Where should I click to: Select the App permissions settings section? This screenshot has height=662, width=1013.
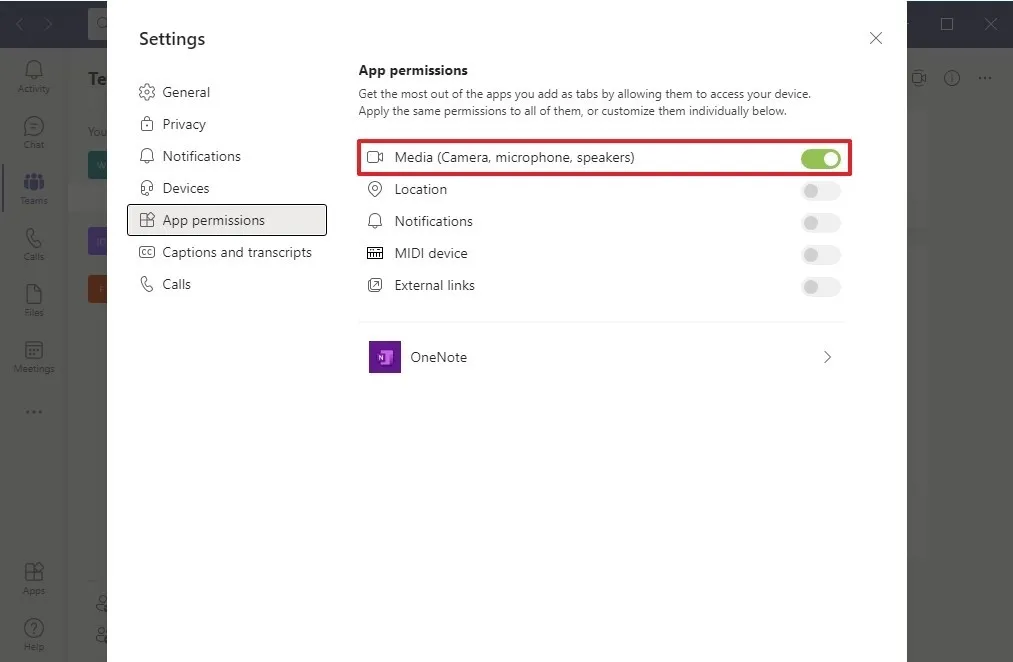pos(227,220)
